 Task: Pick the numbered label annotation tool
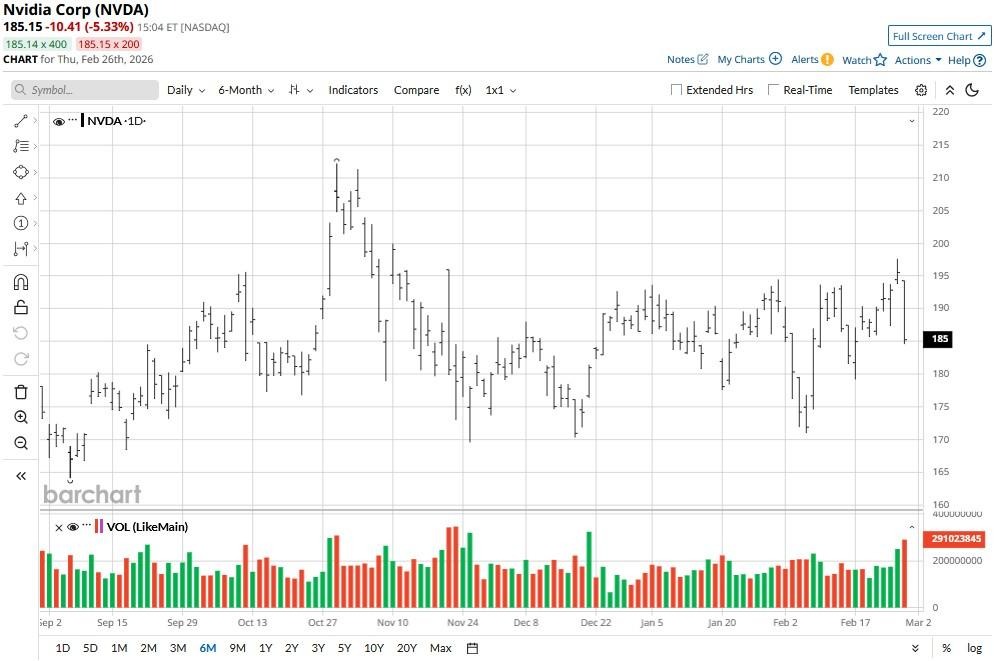tap(21, 223)
